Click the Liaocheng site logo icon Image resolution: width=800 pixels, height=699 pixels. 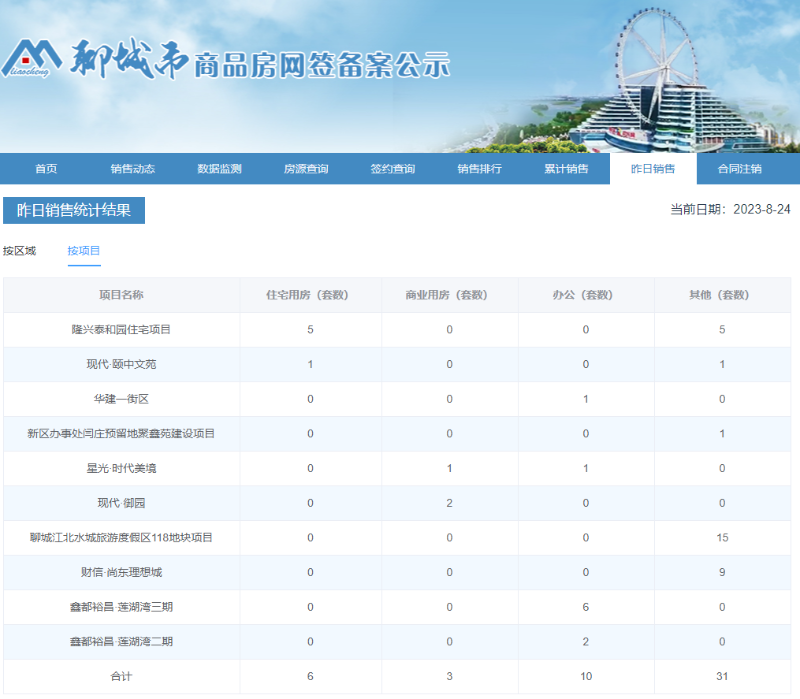[33, 63]
